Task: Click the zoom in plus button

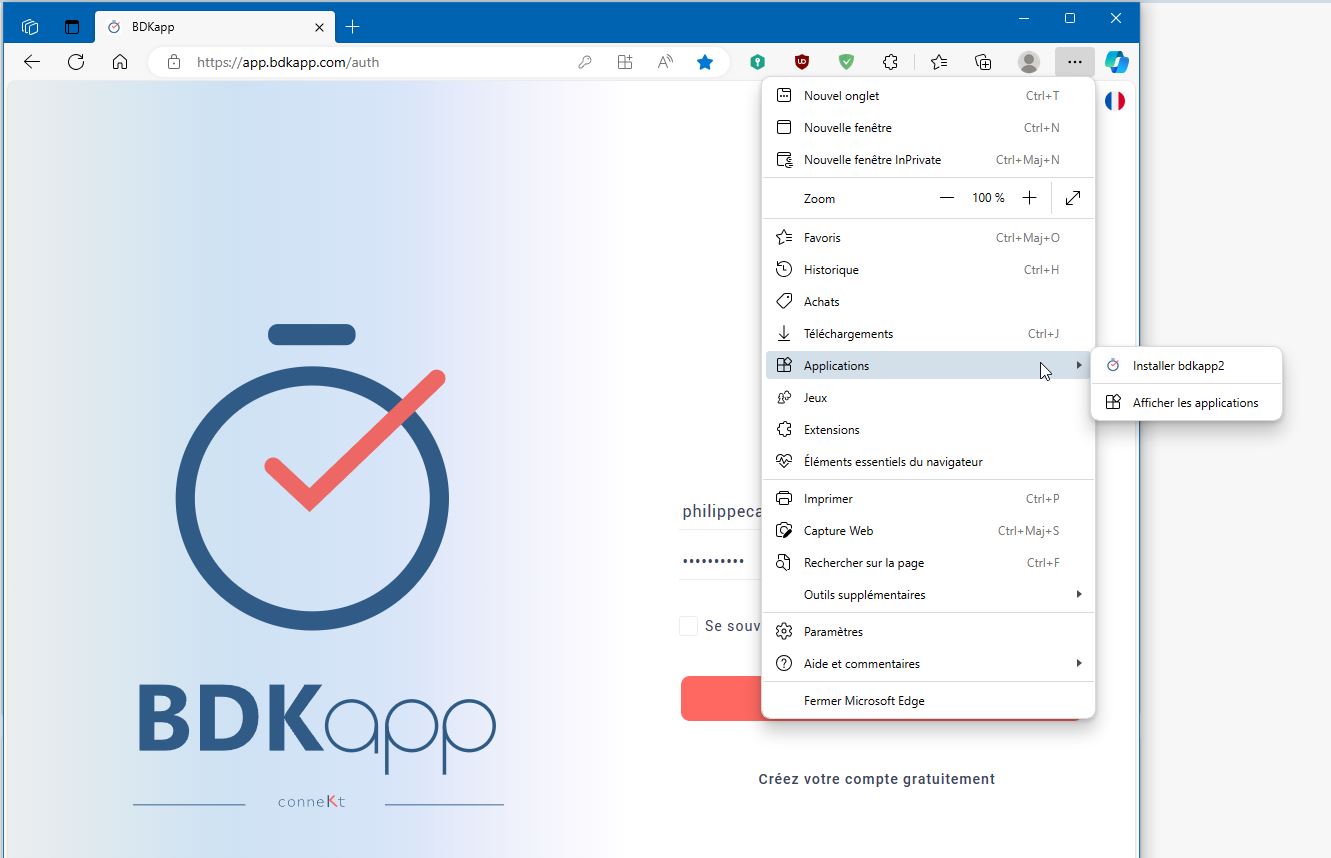Action: tap(1029, 198)
